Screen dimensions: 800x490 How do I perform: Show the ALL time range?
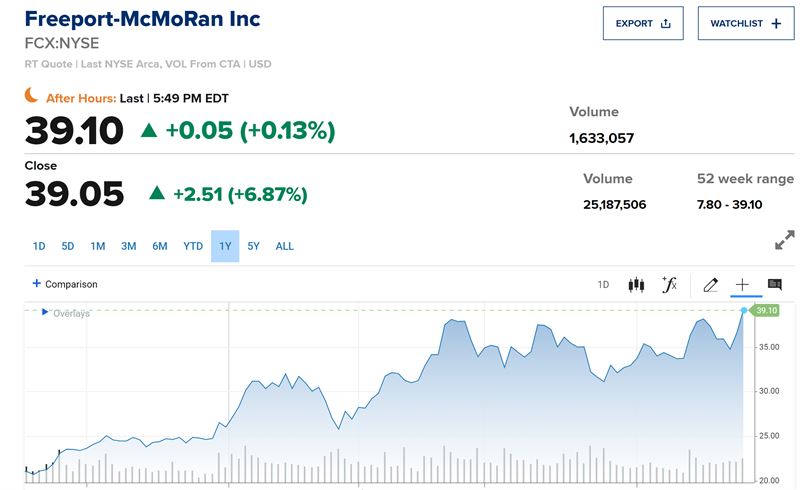pos(285,246)
